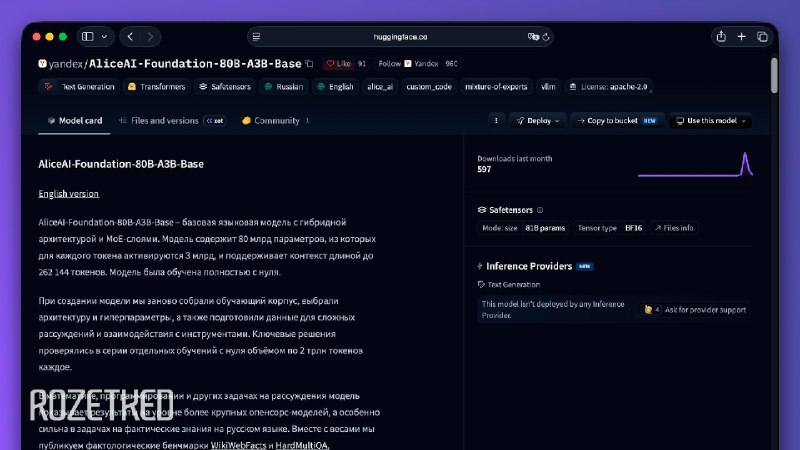Screen dimensions: 800x450
Task: Select the mixture-of-experts tag
Action: pyautogui.click(x=496, y=87)
